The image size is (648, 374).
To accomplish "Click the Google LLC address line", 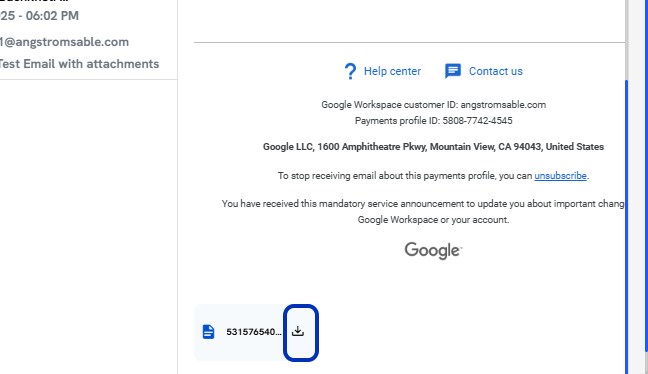I will pyautogui.click(x=433, y=147).
